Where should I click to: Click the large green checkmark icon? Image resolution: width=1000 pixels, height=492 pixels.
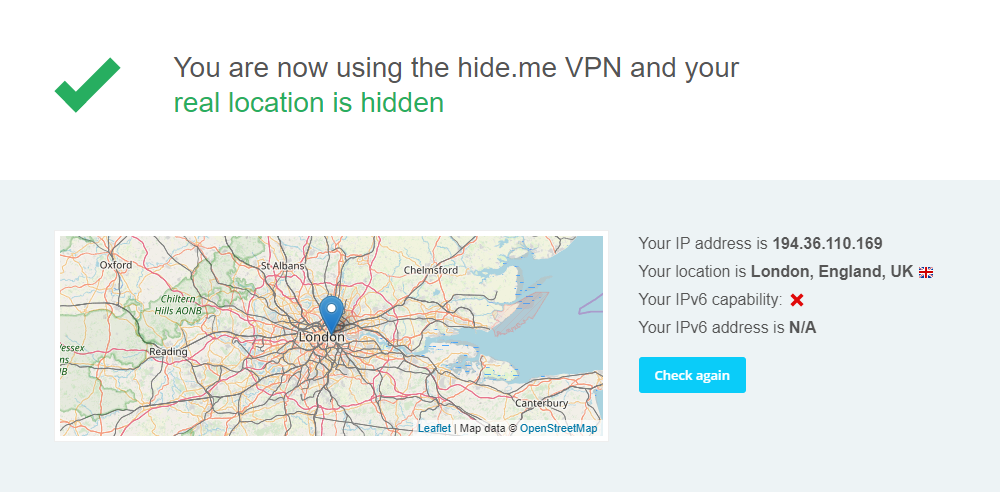(87, 85)
